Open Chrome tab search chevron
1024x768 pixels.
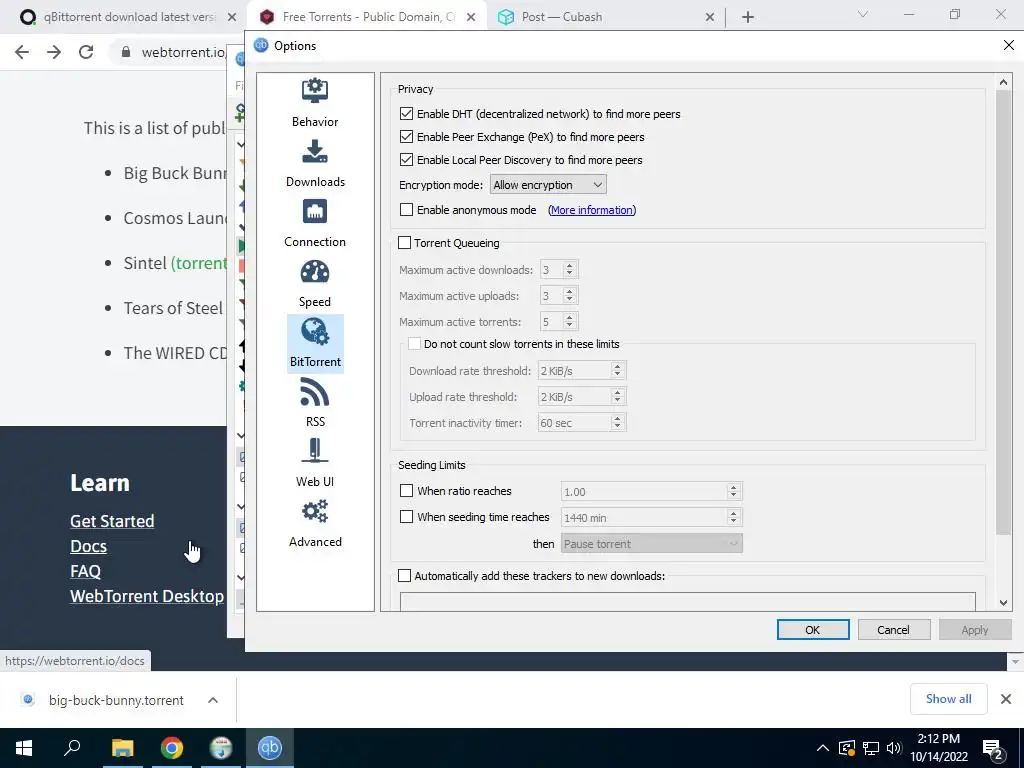(863, 14)
